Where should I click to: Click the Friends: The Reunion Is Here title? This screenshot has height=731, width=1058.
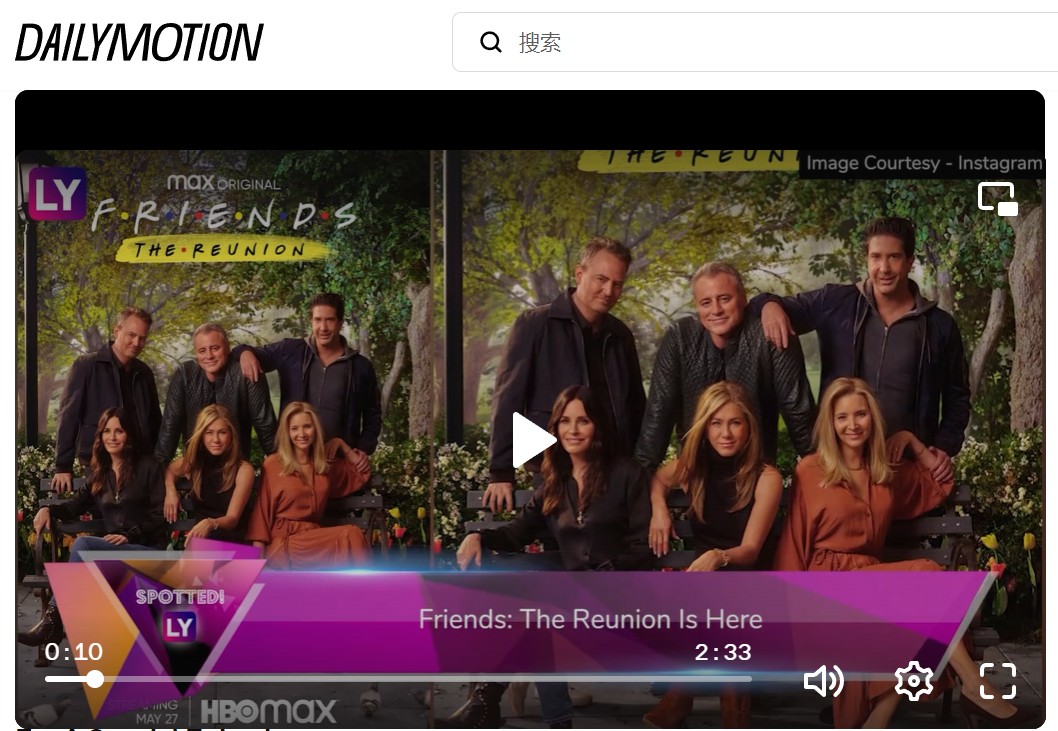coord(590,619)
